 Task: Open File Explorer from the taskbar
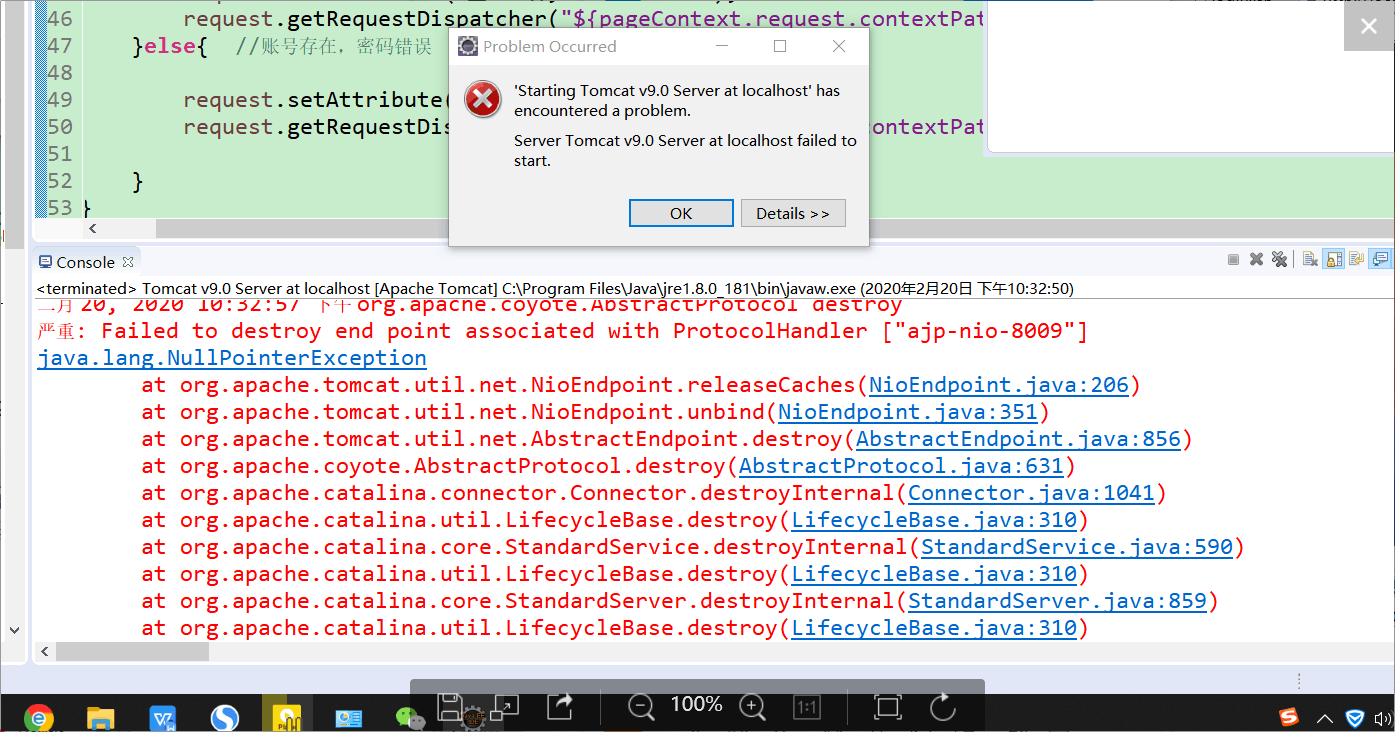click(102, 717)
